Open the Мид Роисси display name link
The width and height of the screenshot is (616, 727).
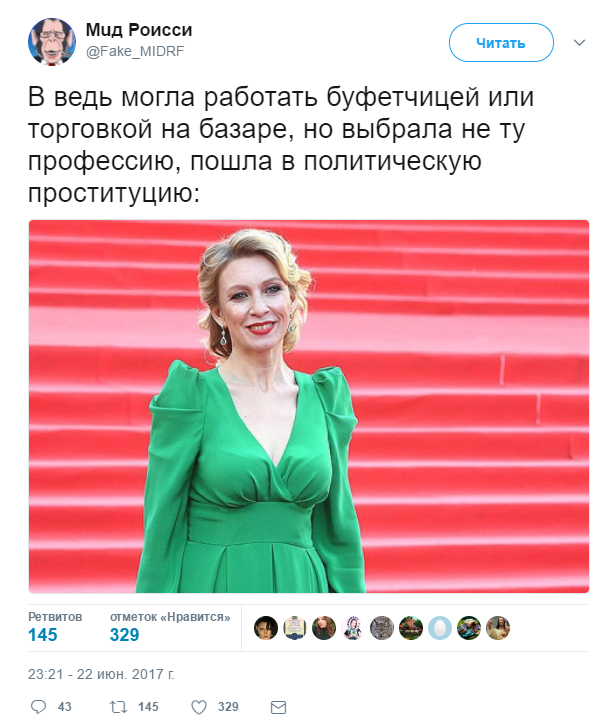click(x=139, y=30)
